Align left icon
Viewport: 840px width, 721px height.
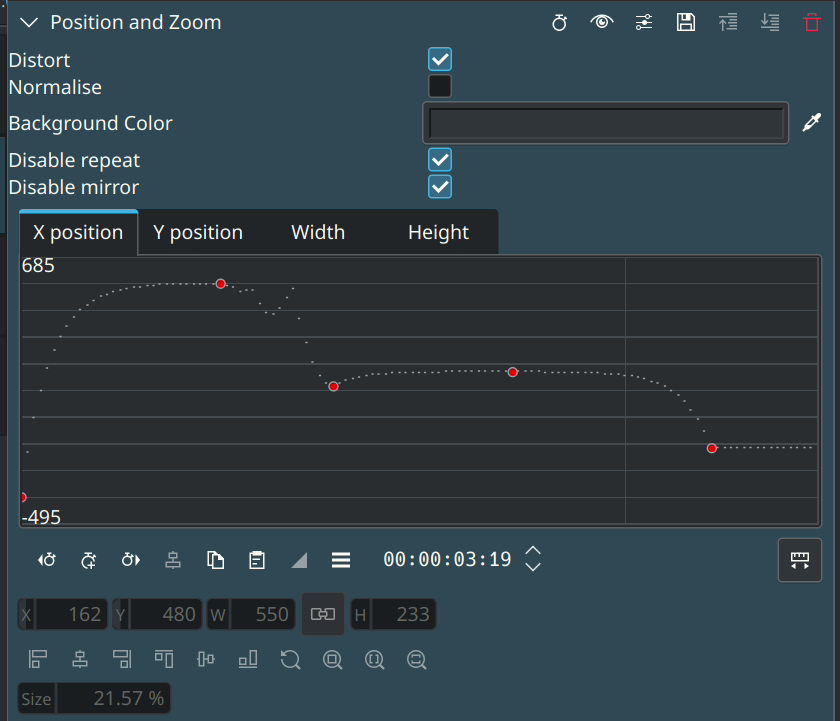click(38, 659)
